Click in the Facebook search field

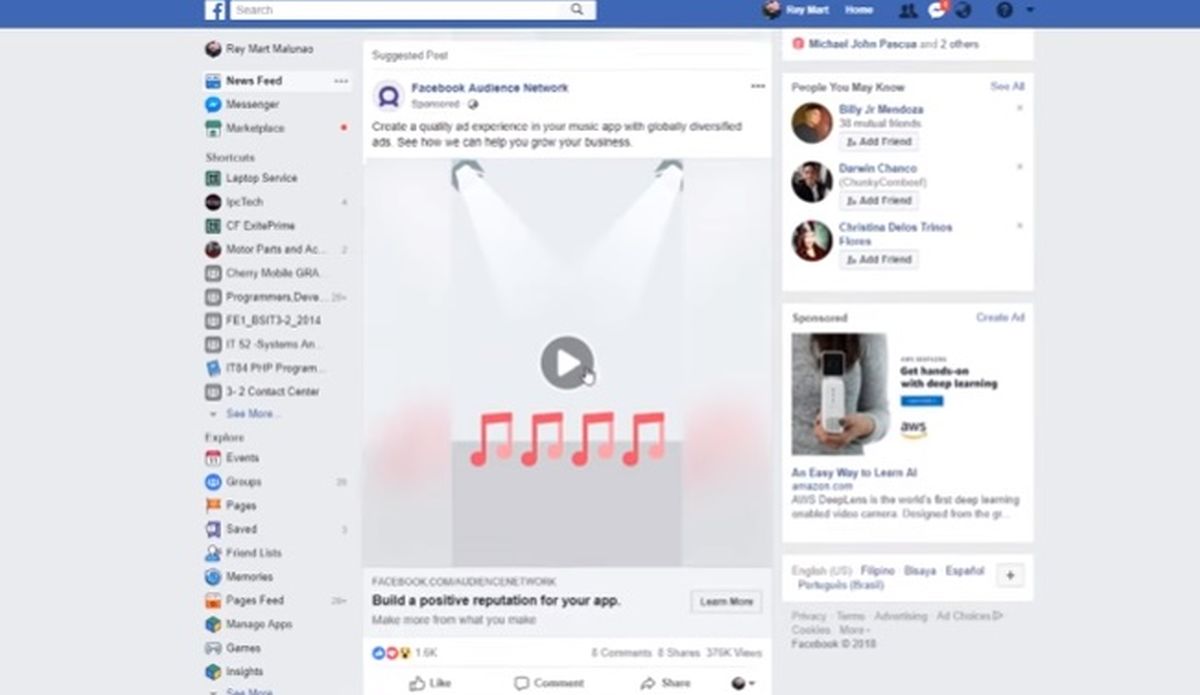pyautogui.click(x=396, y=10)
